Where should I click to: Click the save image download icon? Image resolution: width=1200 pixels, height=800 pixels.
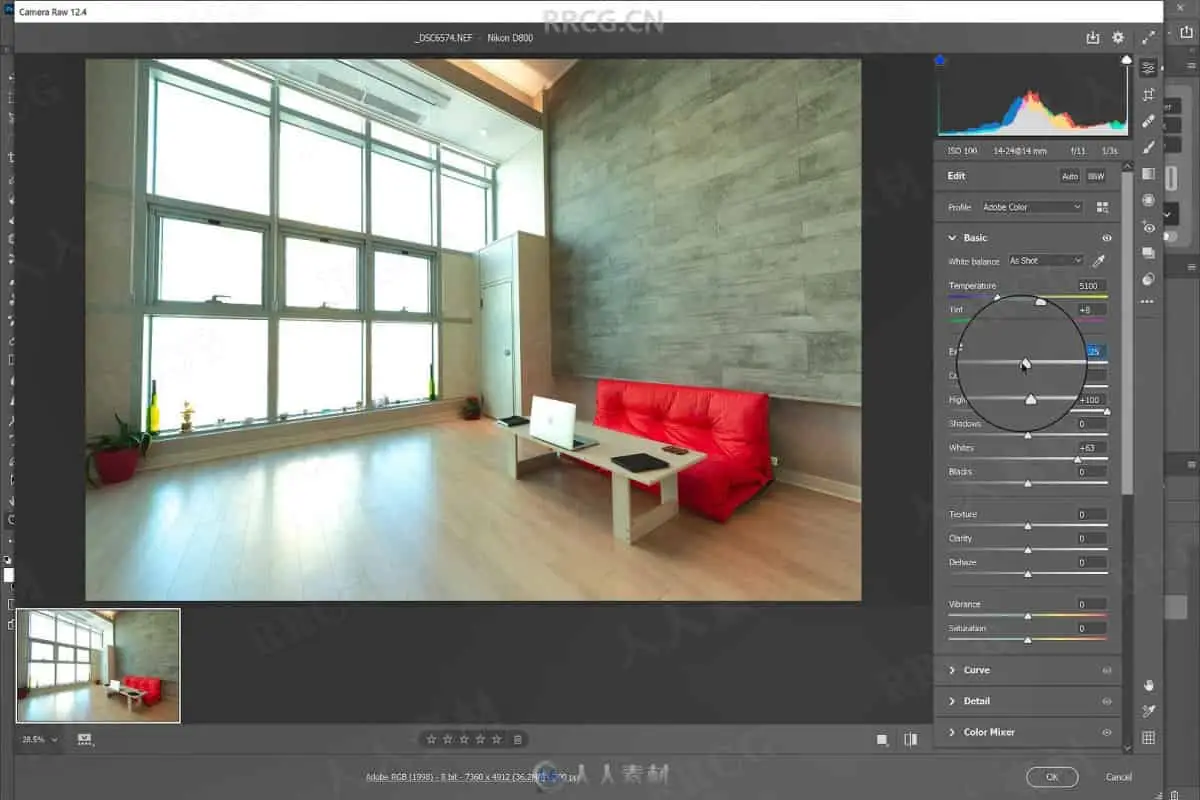(1093, 38)
